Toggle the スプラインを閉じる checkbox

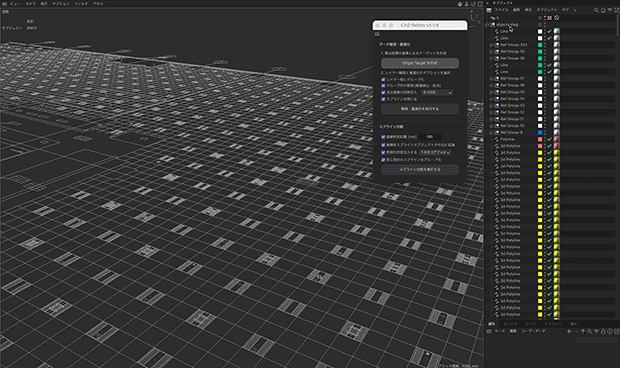[x=383, y=99]
